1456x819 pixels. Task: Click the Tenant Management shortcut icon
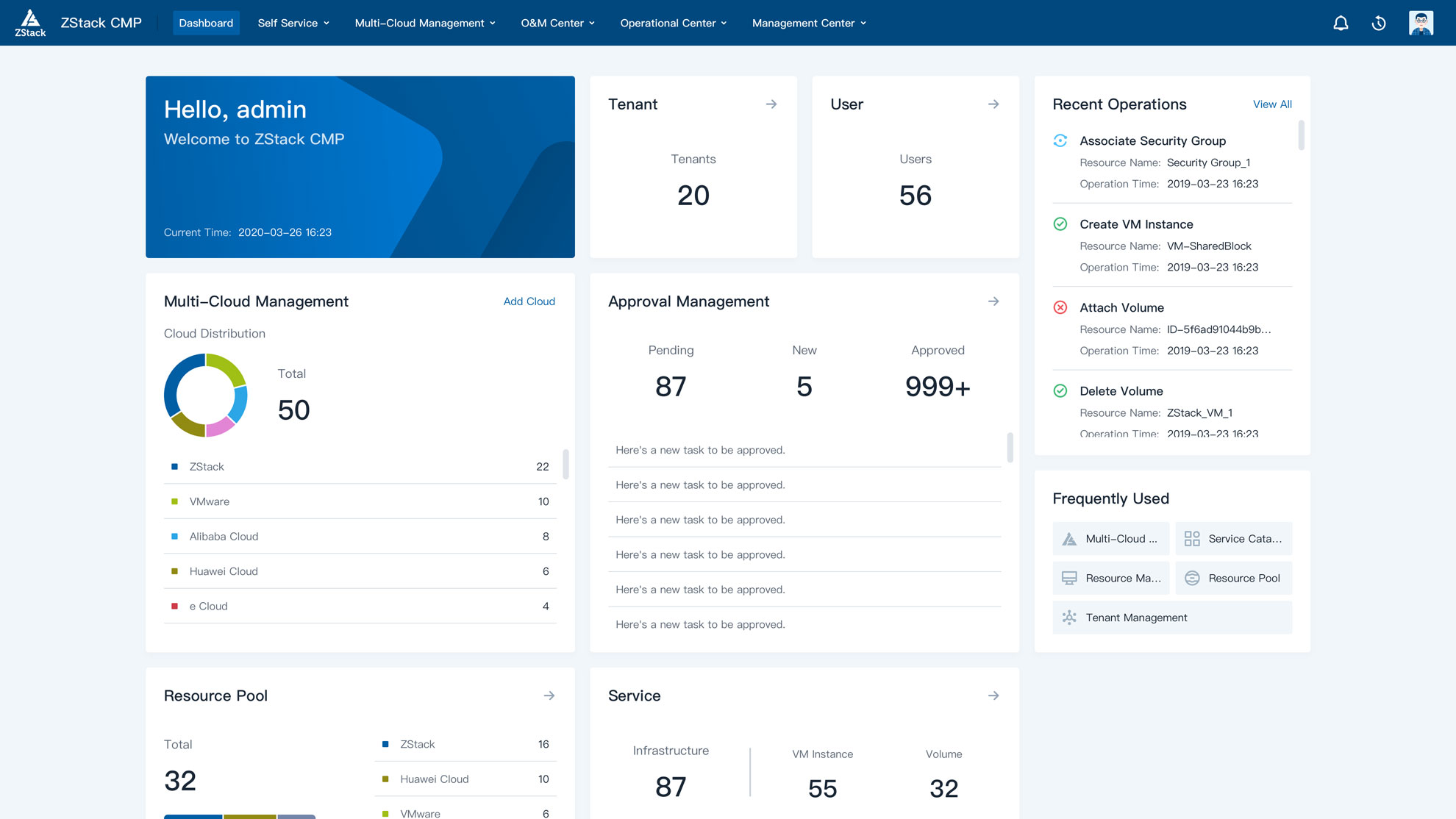point(1069,618)
